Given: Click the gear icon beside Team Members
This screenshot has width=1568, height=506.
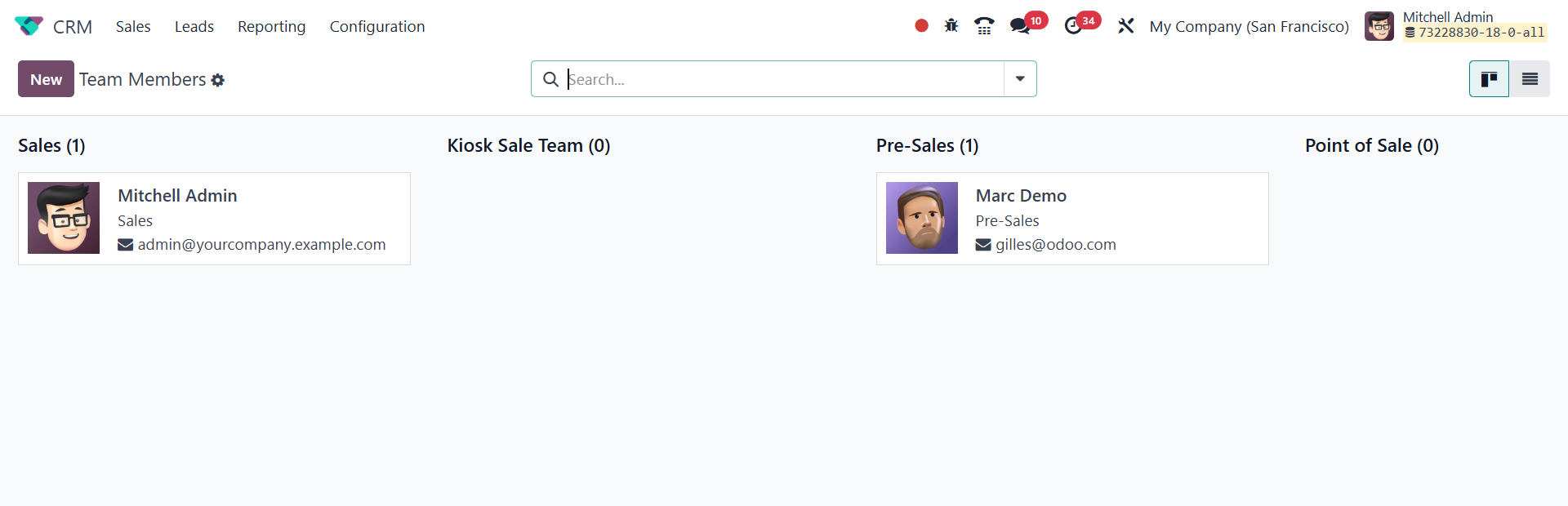Looking at the screenshot, I should (218, 80).
